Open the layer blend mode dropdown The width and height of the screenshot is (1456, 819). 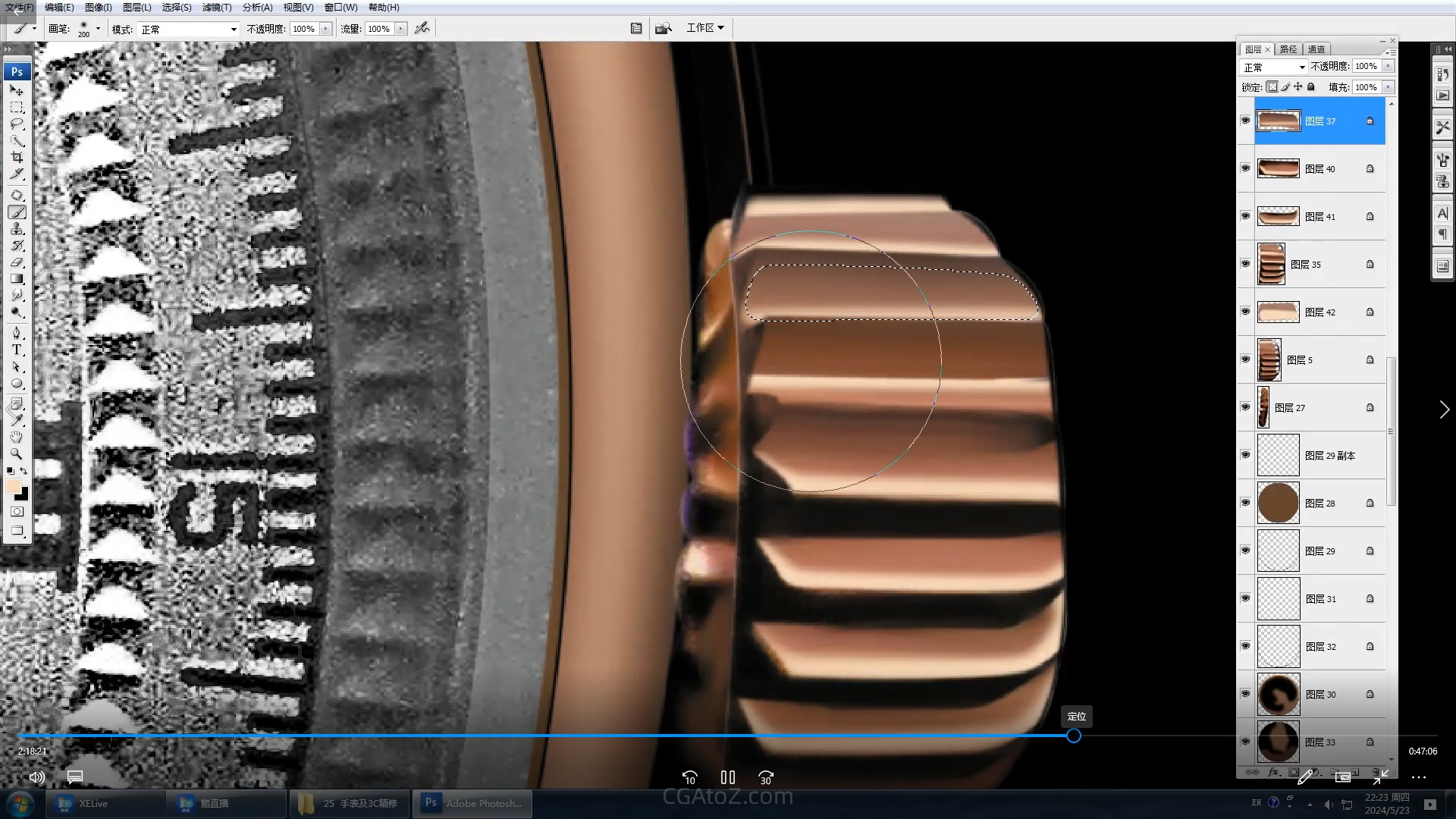(1274, 67)
